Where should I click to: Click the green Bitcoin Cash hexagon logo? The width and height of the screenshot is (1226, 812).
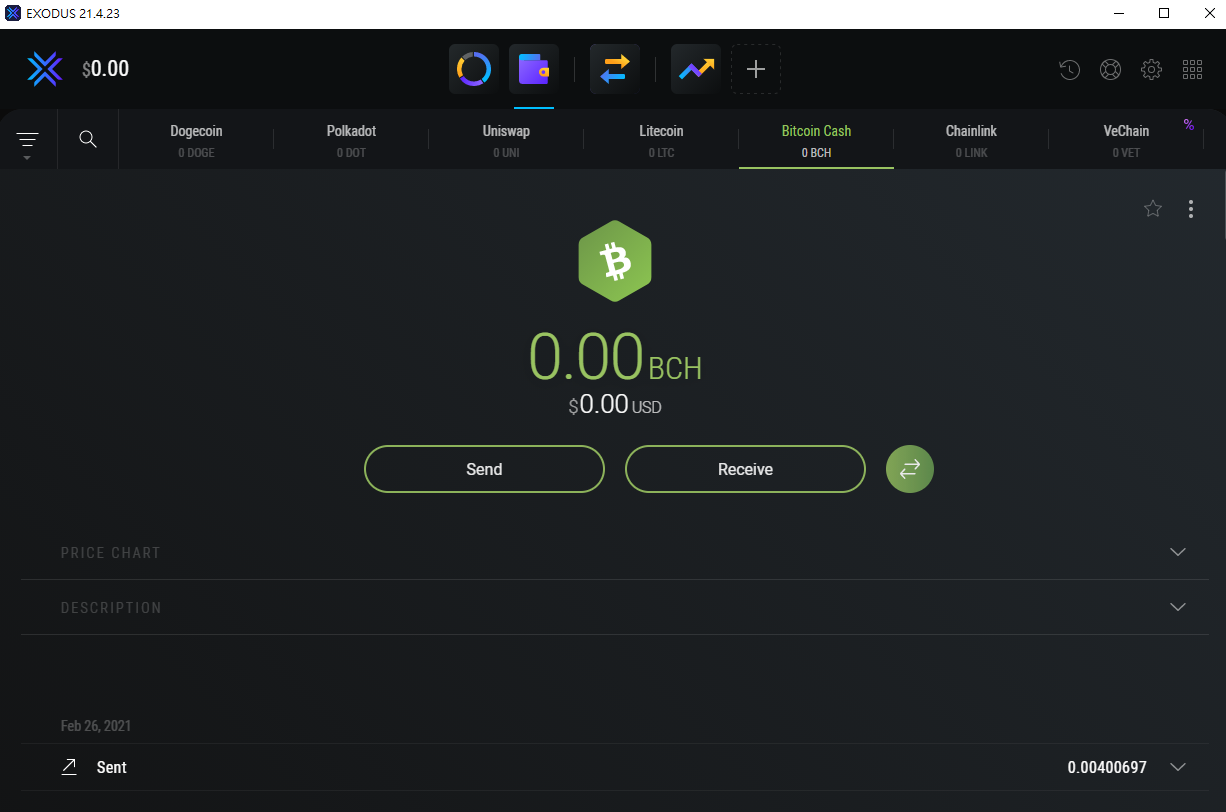(x=615, y=261)
